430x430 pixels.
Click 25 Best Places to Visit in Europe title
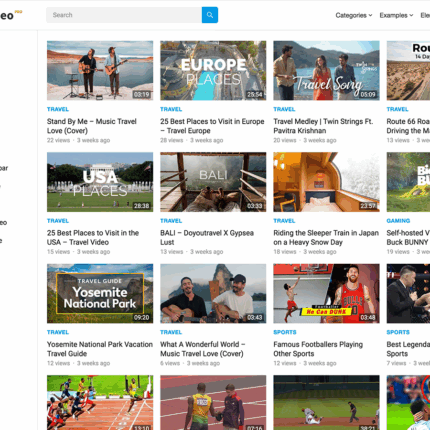pyautogui.click(x=212, y=126)
